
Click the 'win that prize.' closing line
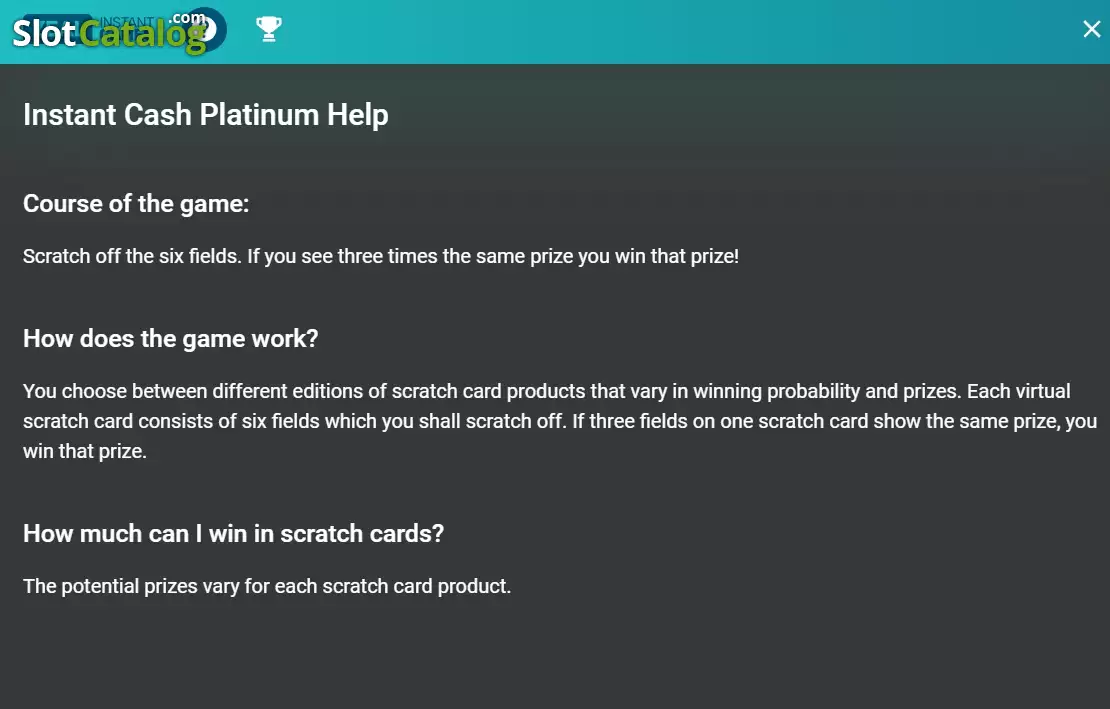(85, 451)
